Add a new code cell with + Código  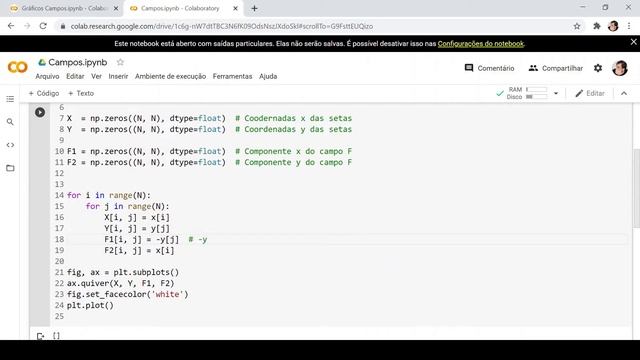[x=44, y=93]
